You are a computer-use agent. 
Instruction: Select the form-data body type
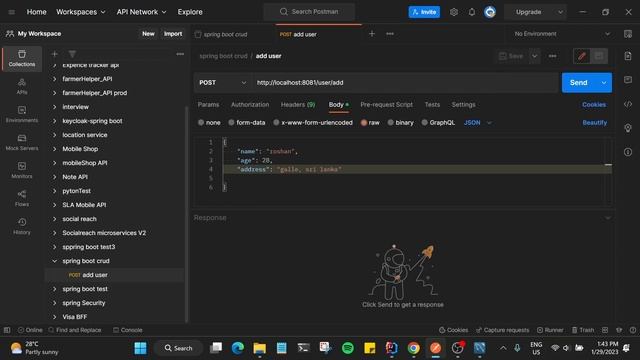[x=247, y=122]
